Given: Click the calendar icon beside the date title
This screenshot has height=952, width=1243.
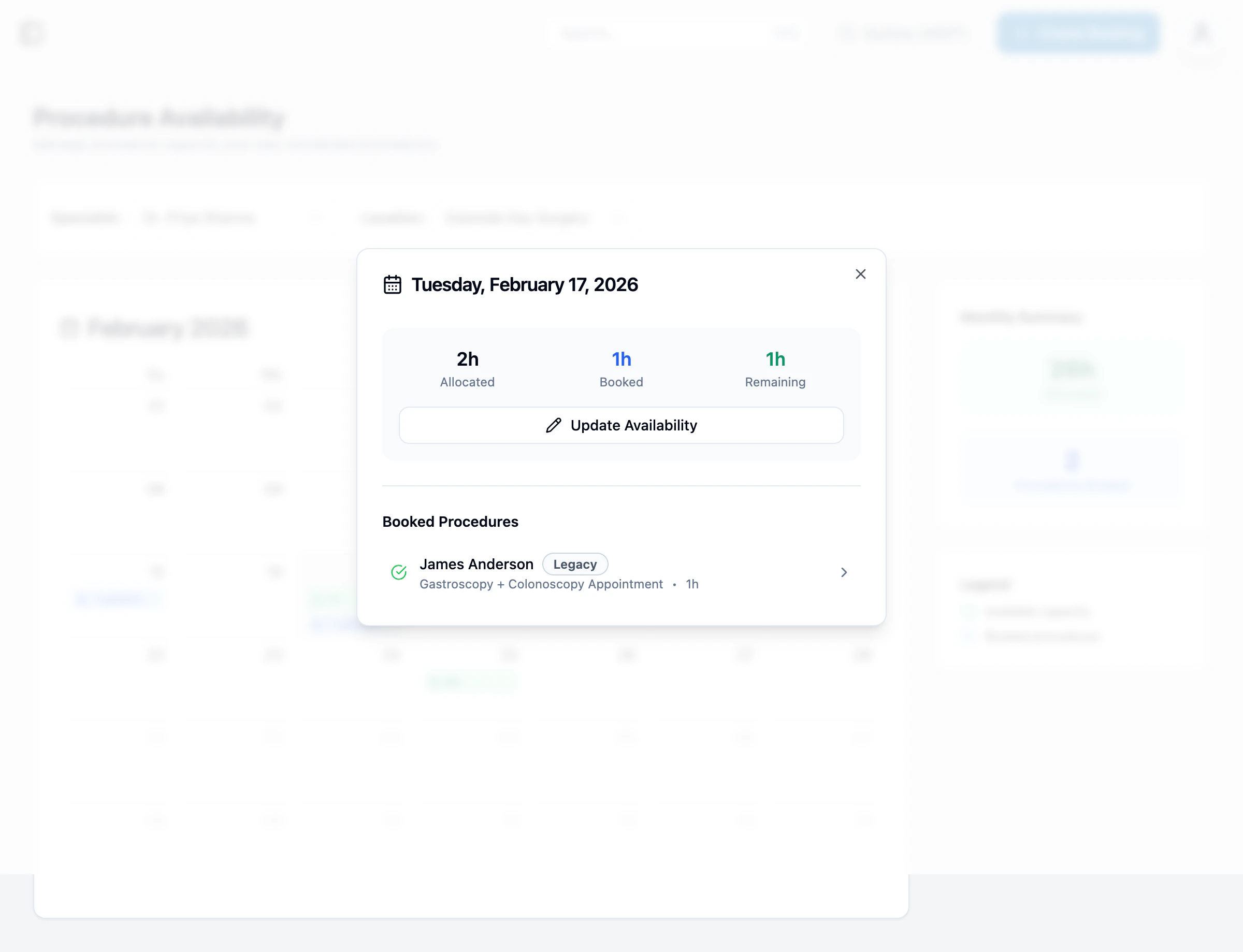Looking at the screenshot, I should tap(392, 284).
